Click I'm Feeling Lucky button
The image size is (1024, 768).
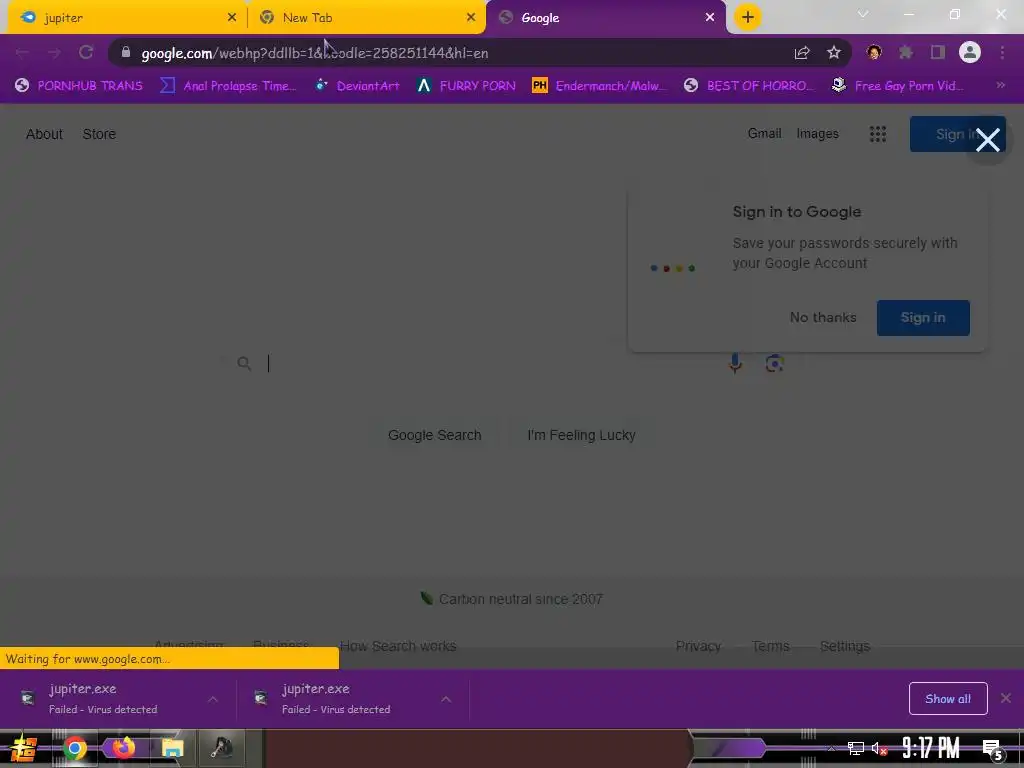pos(581,435)
